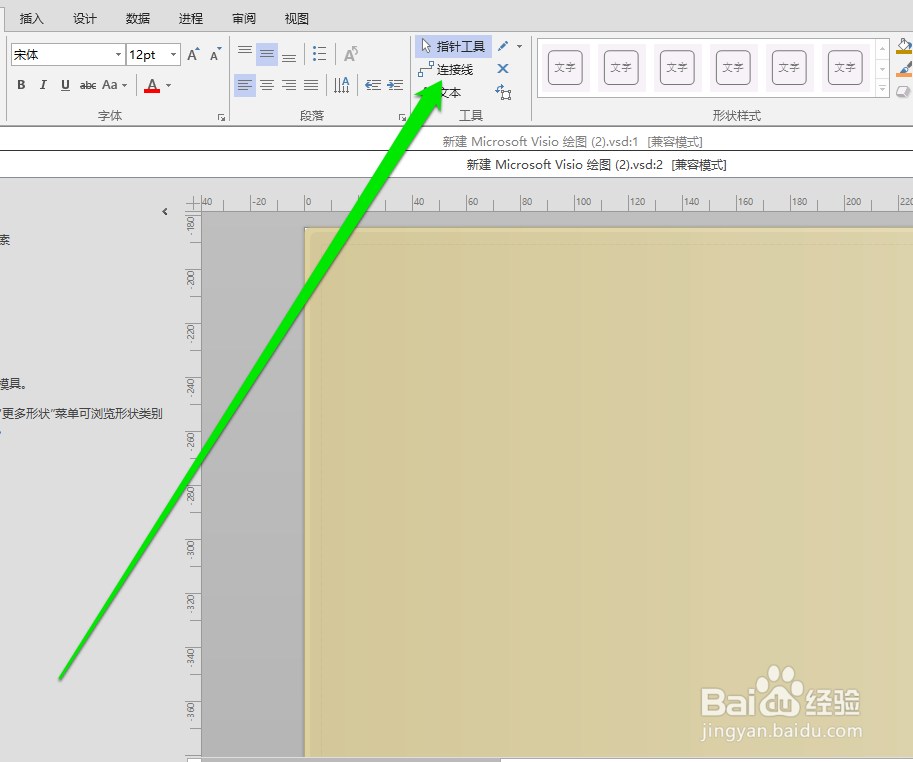Click the font name input box
The image size is (913, 762).
click(62, 55)
